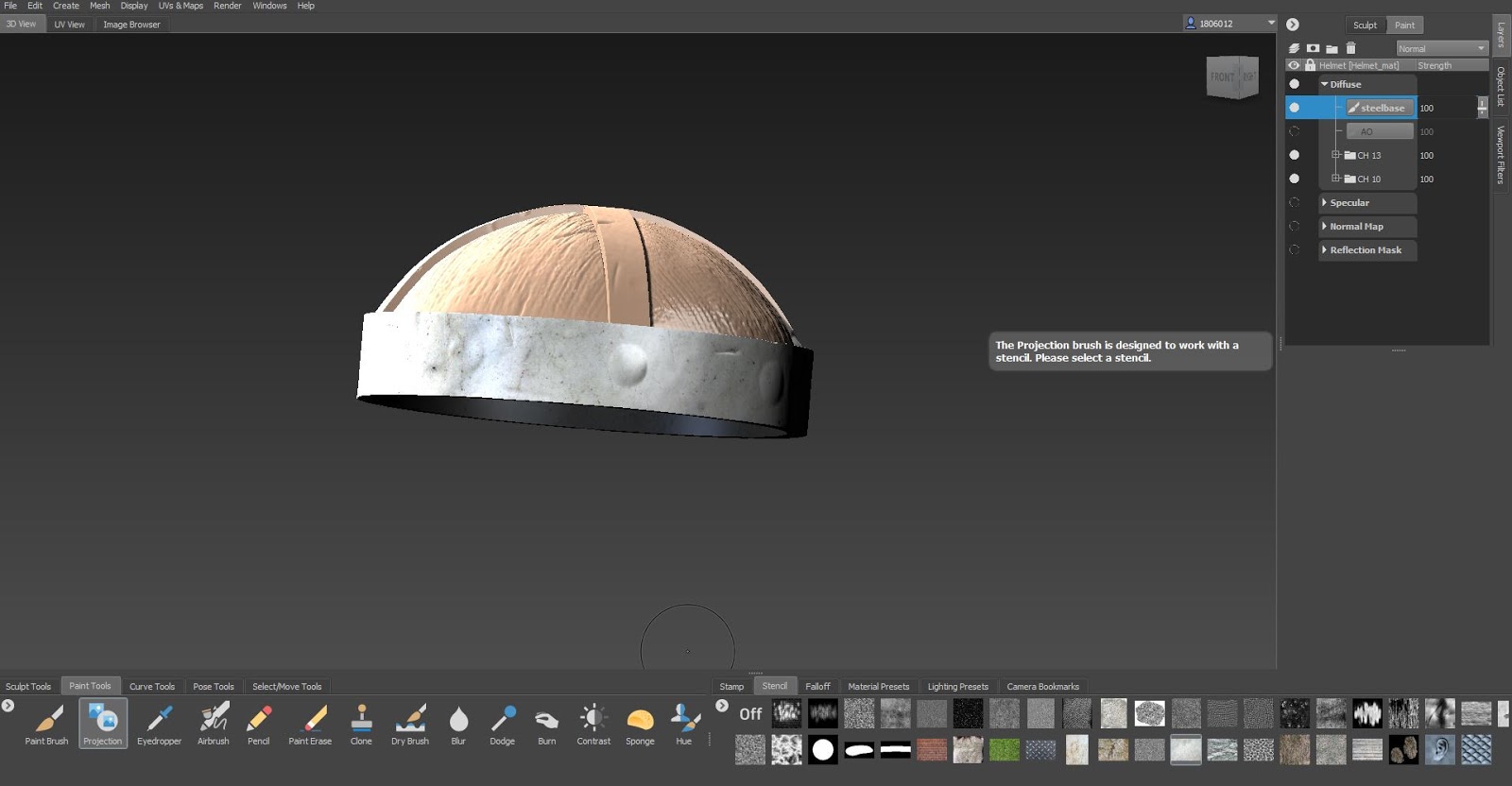Image resolution: width=1512 pixels, height=786 pixels.
Task: Delete layer with the trash icon
Action: click(1350, 48)
